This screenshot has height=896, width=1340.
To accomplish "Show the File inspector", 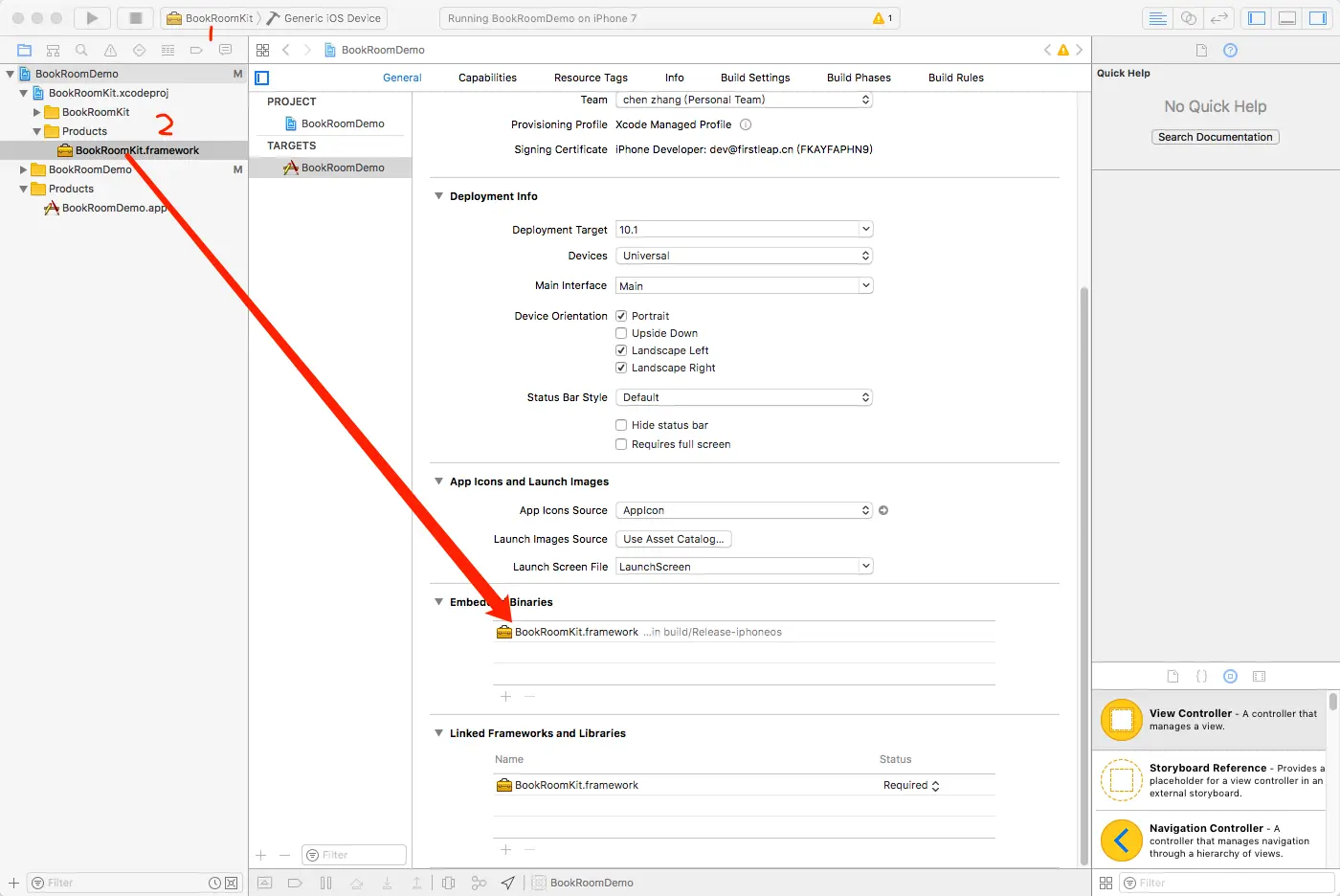I will [x=1202, y=50].
